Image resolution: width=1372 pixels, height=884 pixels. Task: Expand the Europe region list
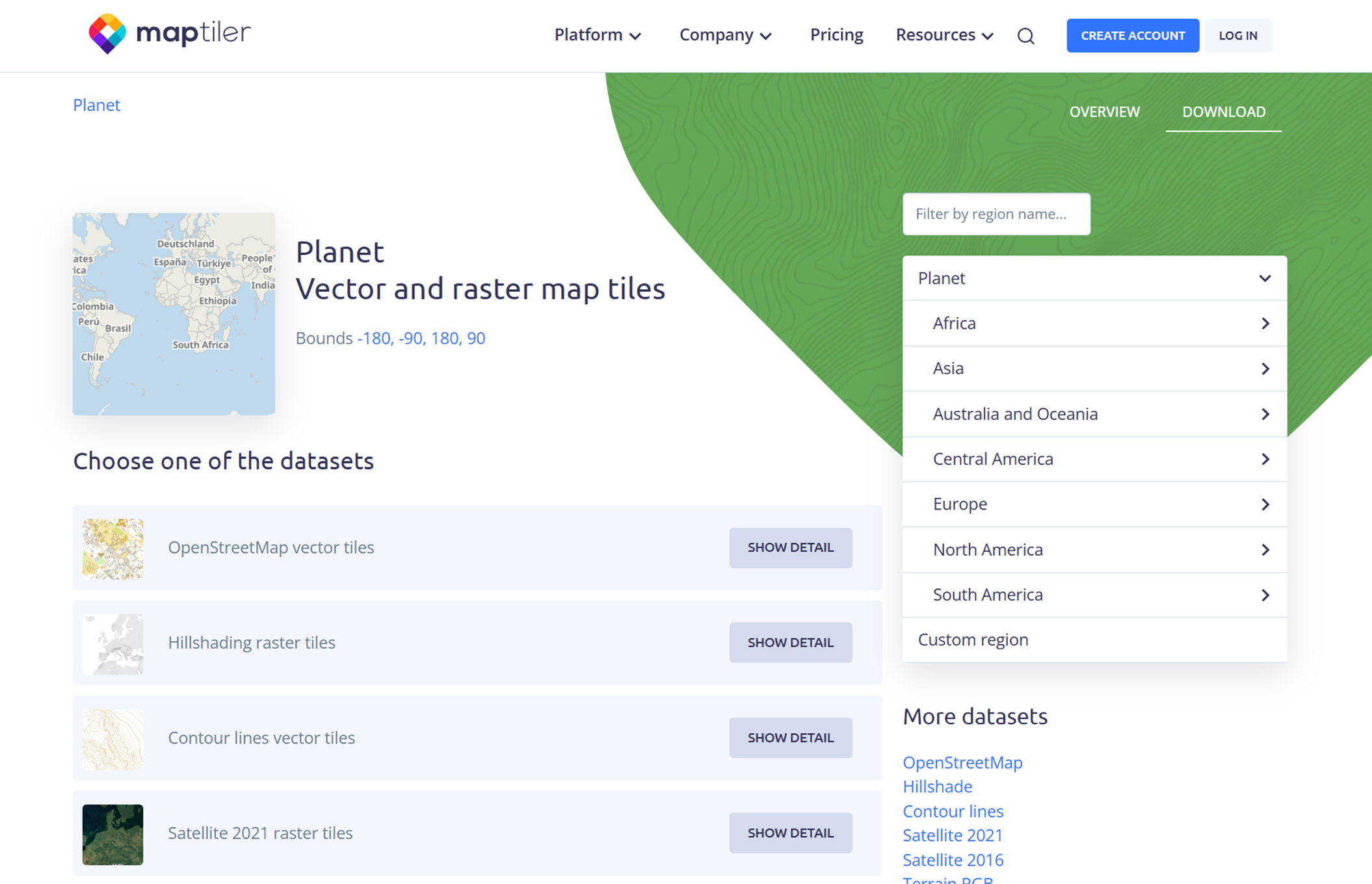click(1265, 504)
